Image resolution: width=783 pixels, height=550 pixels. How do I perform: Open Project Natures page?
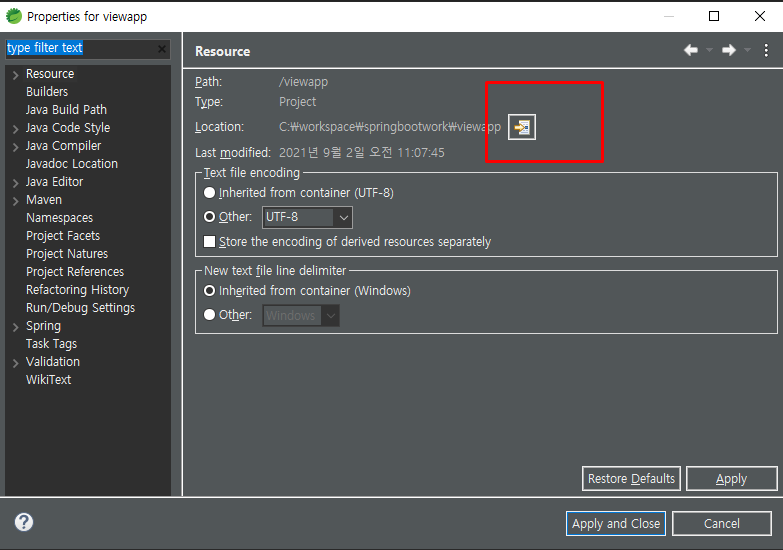click(67, 254)
